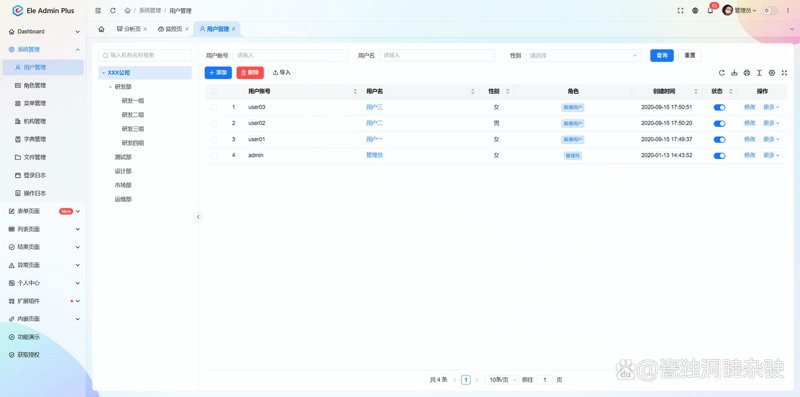
Task: Click the 修改 edit link for user02
Action: (749, 123)
